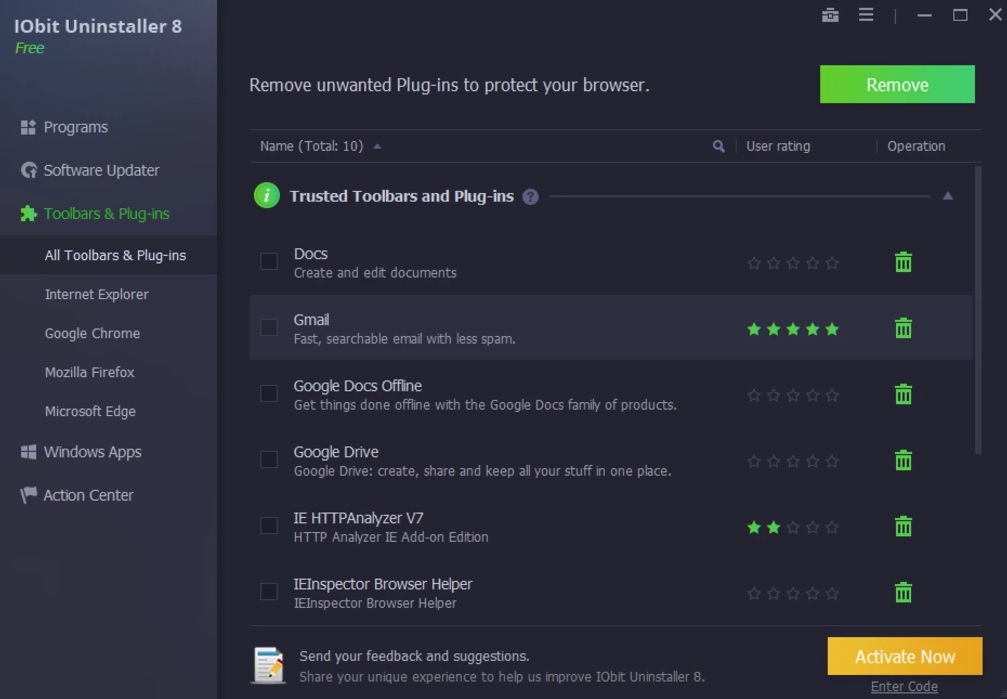Click the feedback notepad icon
The height and width of the screenshot is (699, 1007).
(x=269, y=665)
